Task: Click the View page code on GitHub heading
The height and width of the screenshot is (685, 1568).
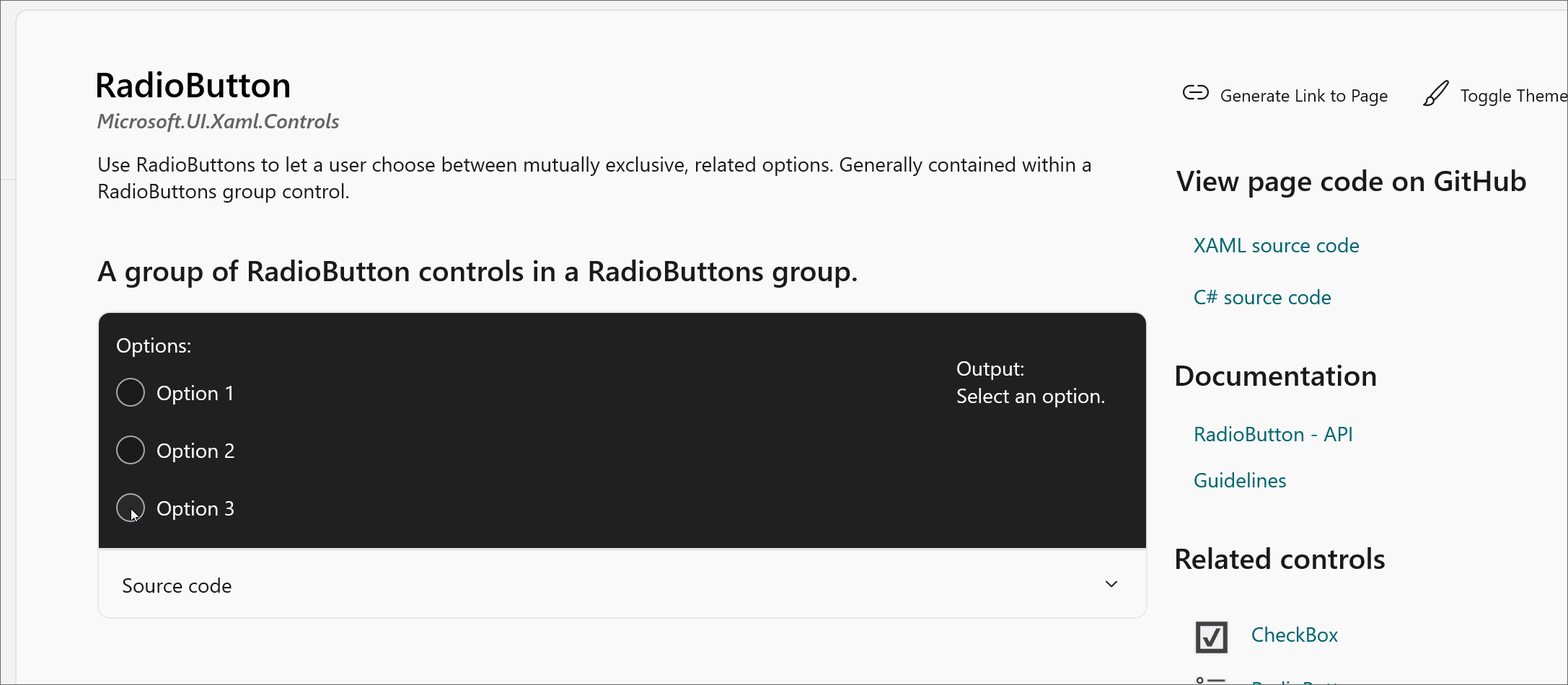Action: click(1351, 182)
